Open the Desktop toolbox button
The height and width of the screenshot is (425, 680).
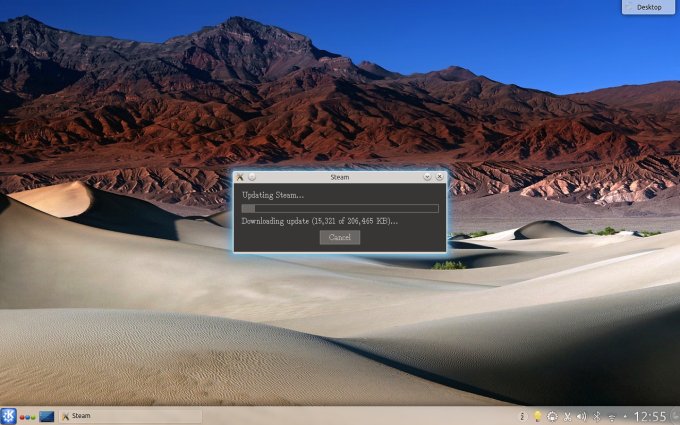[x=648, y=7]
